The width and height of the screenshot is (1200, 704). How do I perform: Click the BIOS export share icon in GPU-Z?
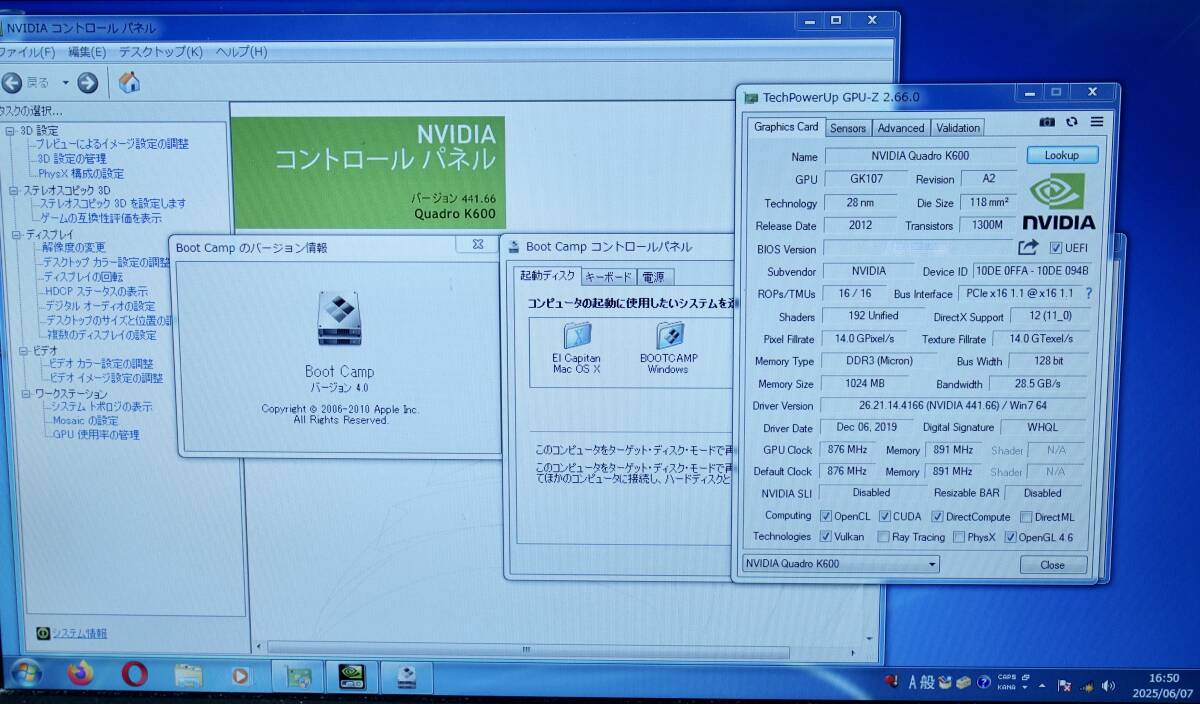[x=1028, y=247]
